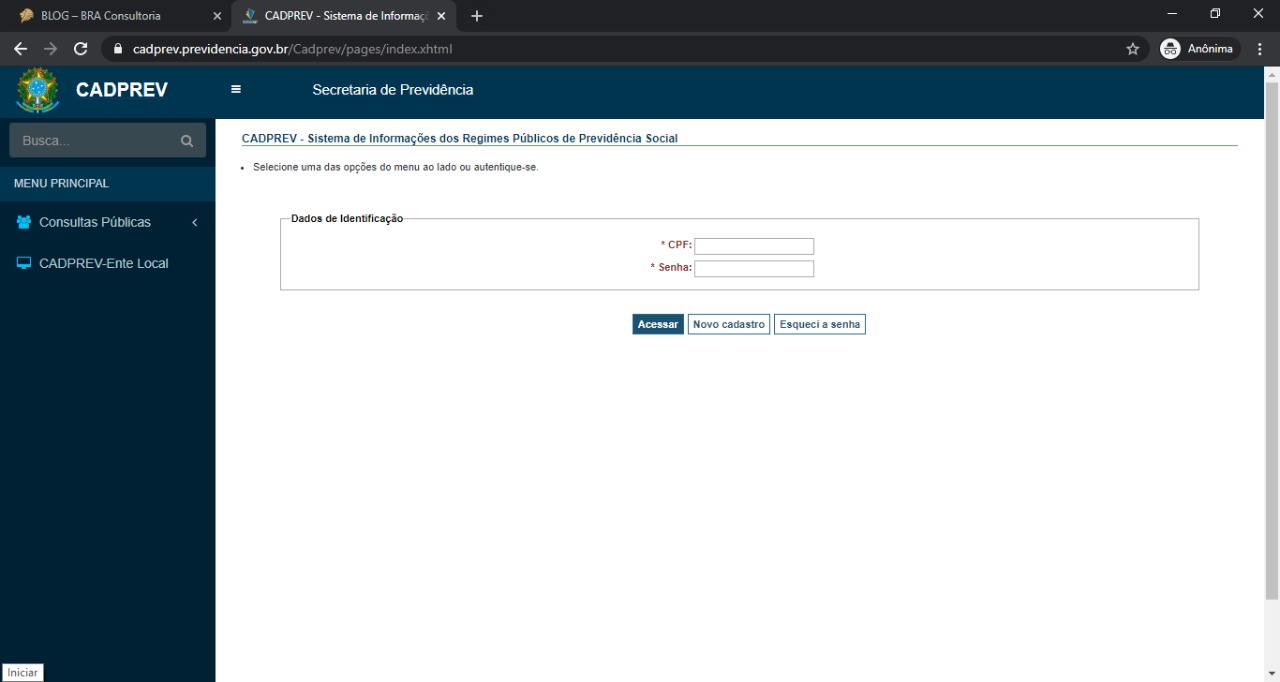Click 'Selecione uma das opções' instruction text
Screen dimensions: 1280x682
pos(396,167)
